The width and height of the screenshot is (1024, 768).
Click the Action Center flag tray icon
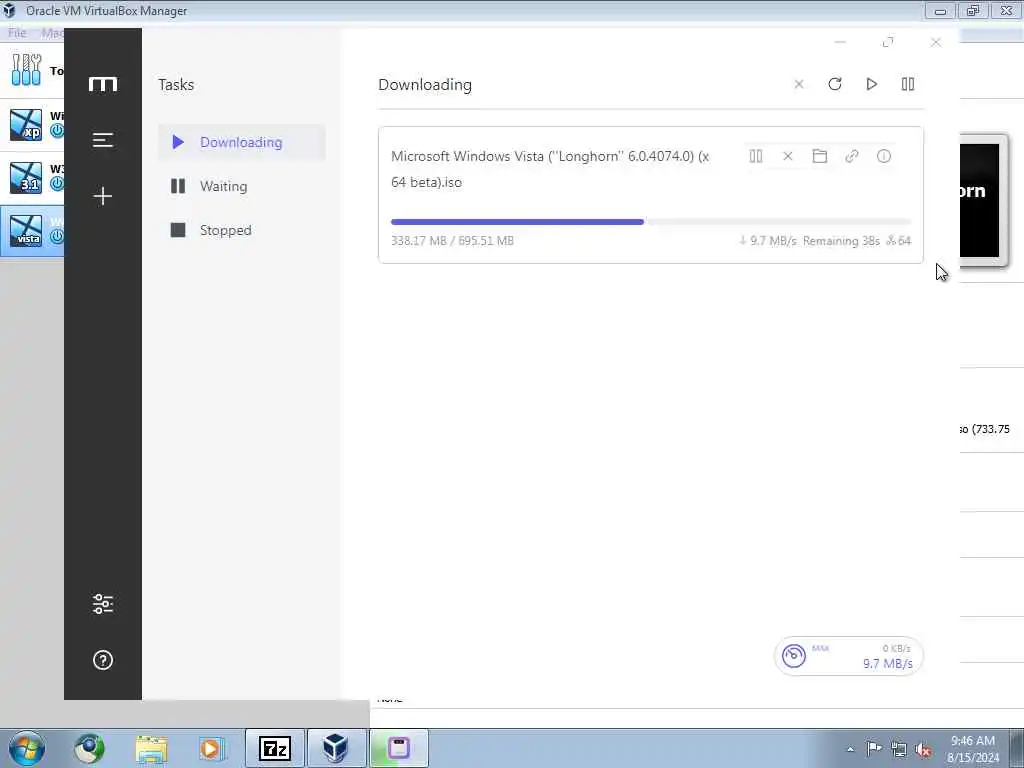pos(874,748)
